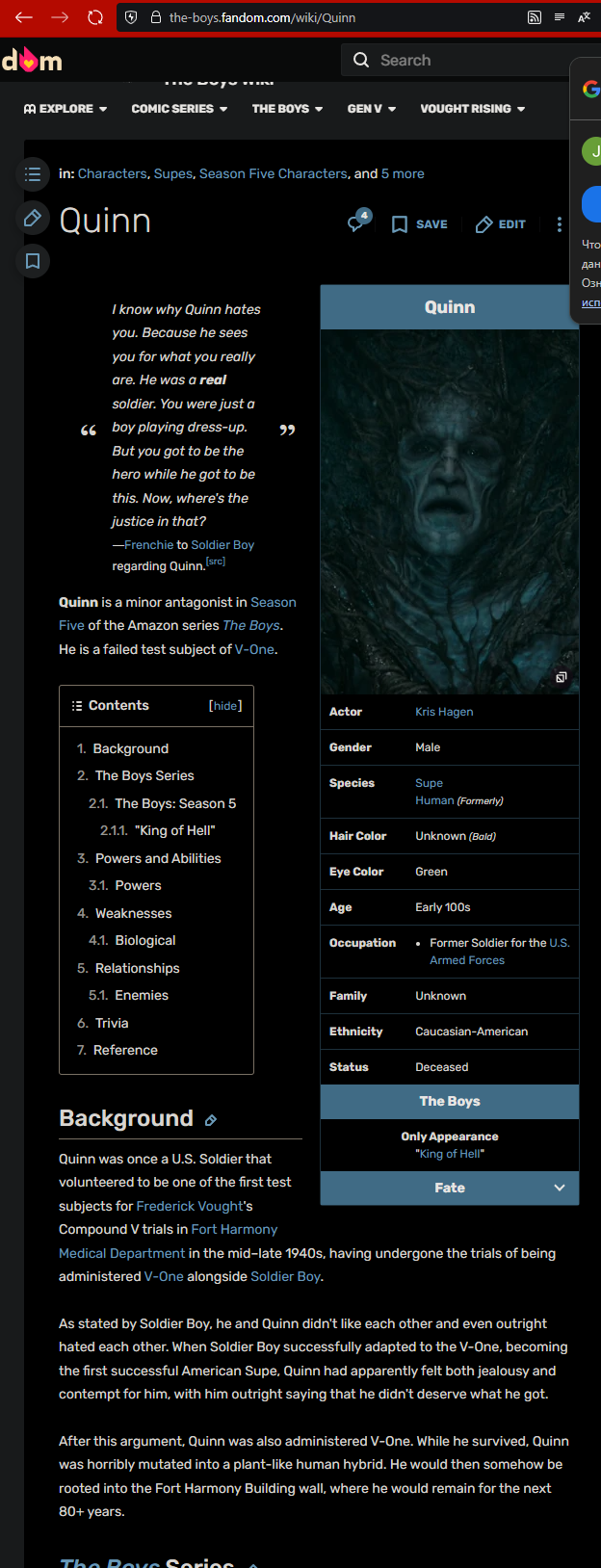
Task: Open the table of contents sidebar icon
Action: 33,174
